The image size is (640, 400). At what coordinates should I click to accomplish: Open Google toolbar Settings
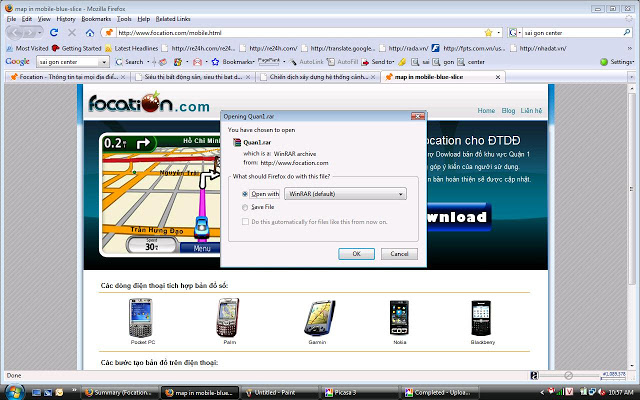coord(617,62)
